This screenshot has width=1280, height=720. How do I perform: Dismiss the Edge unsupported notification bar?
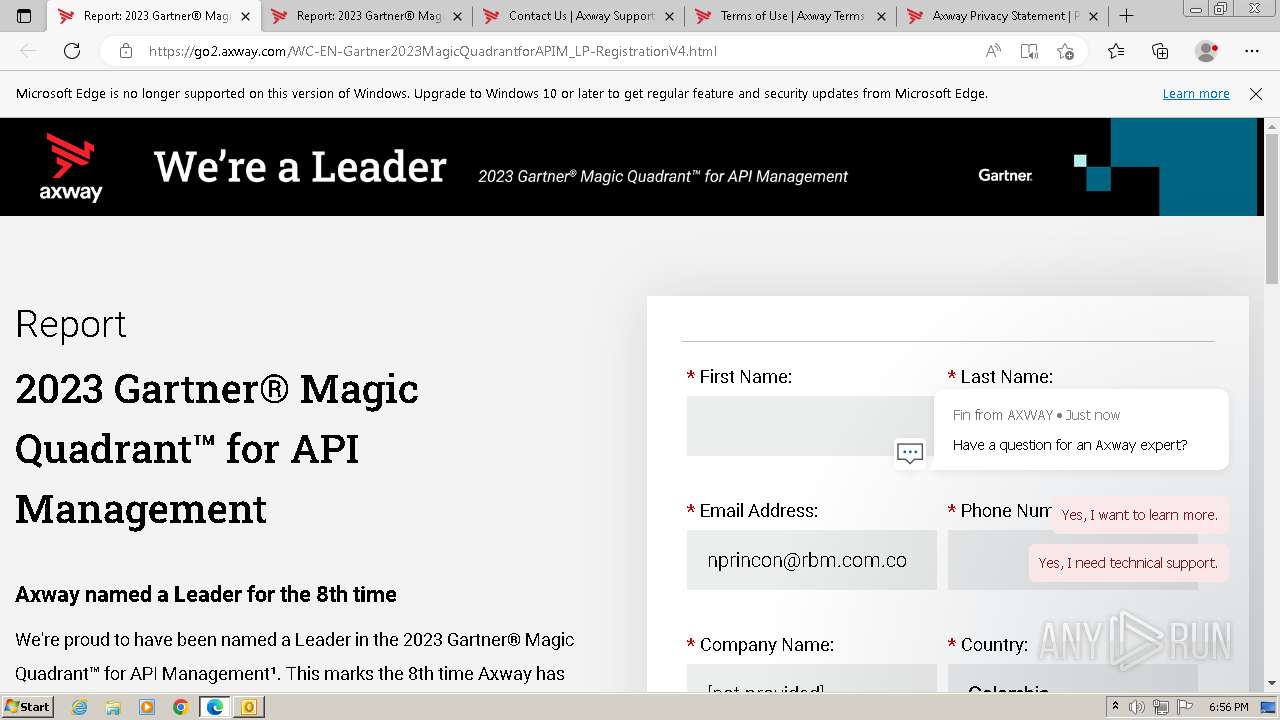1256,94
